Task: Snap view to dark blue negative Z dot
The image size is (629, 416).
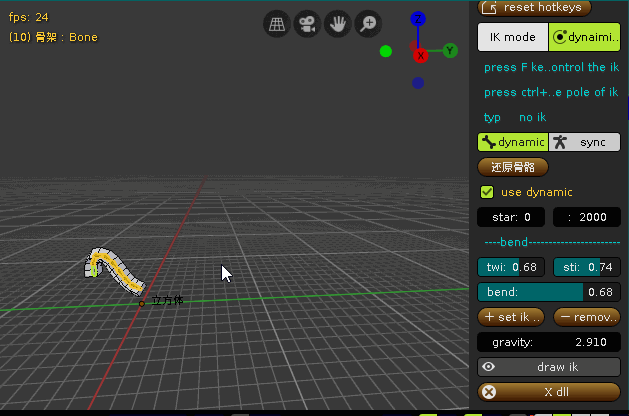Action: click(x=418, y=83)
